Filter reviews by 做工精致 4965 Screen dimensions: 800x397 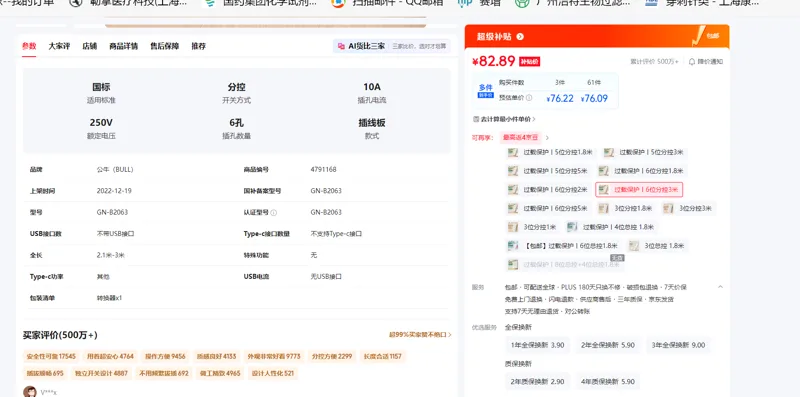pyautogui.click(x=220, y=374)
